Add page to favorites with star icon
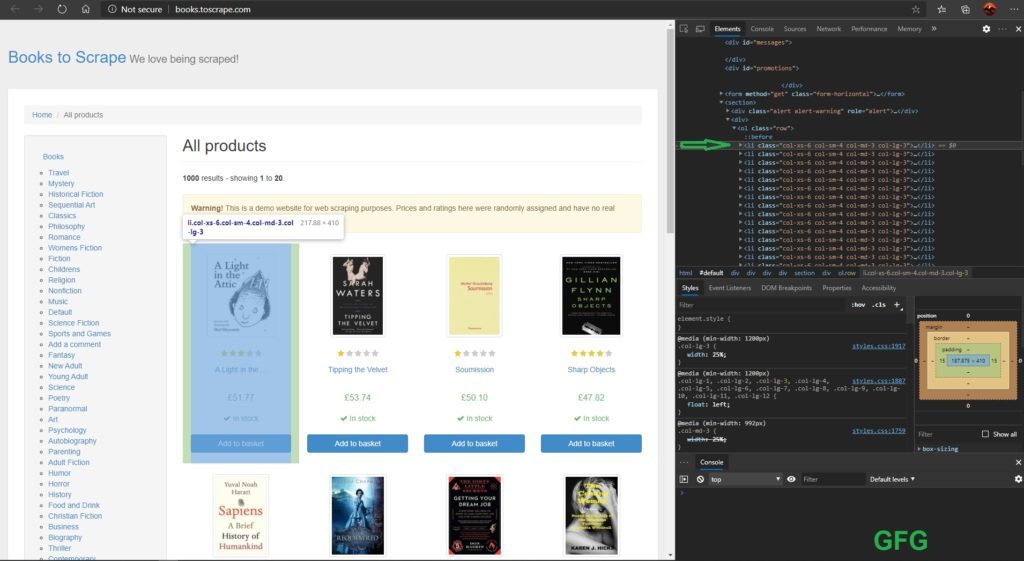 (x=916, y=9)
